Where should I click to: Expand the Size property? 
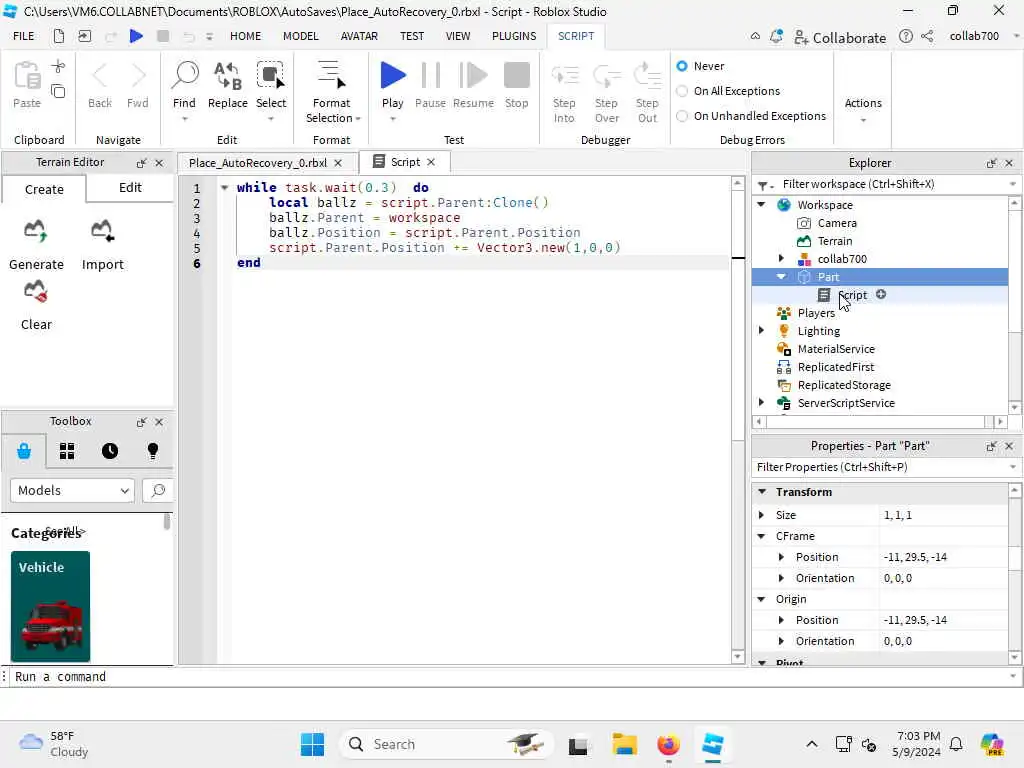pyautogui.click(x=761, y=515)
